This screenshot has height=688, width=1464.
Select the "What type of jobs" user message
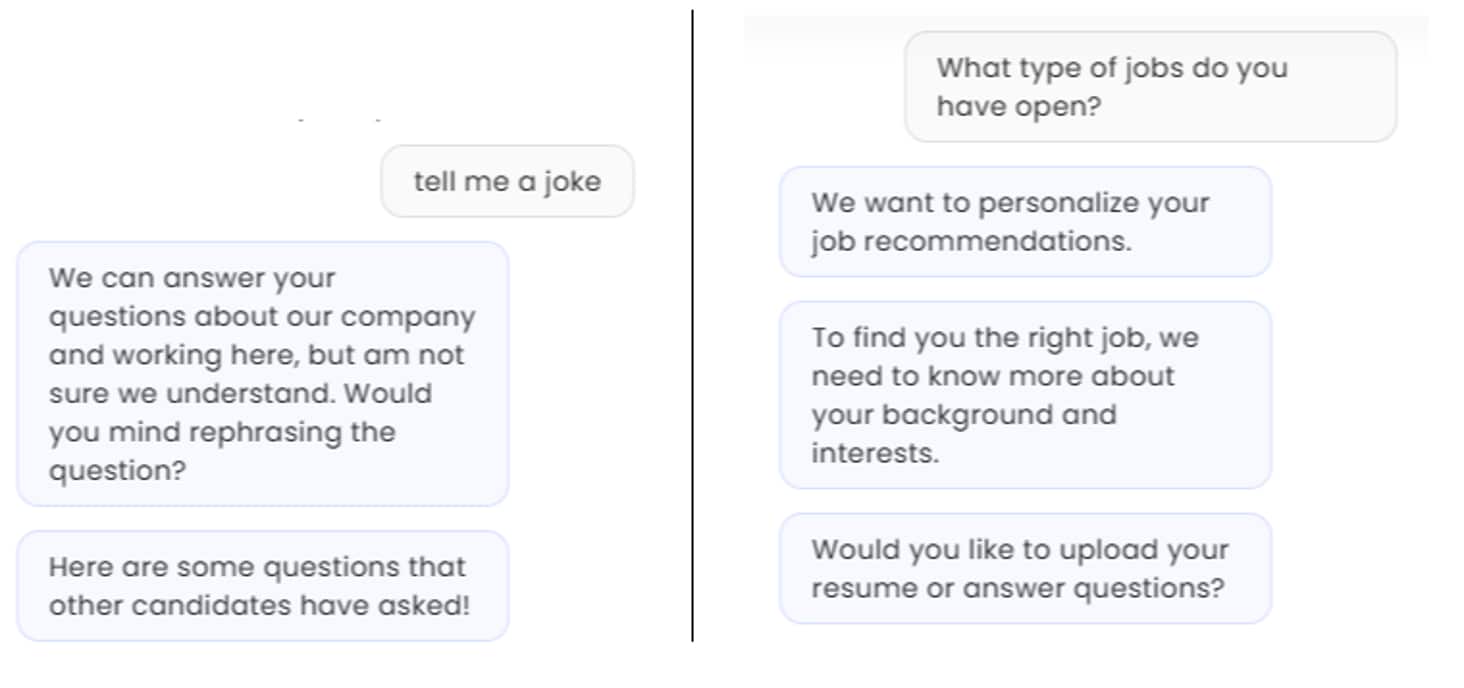(x=1150, y=87)
